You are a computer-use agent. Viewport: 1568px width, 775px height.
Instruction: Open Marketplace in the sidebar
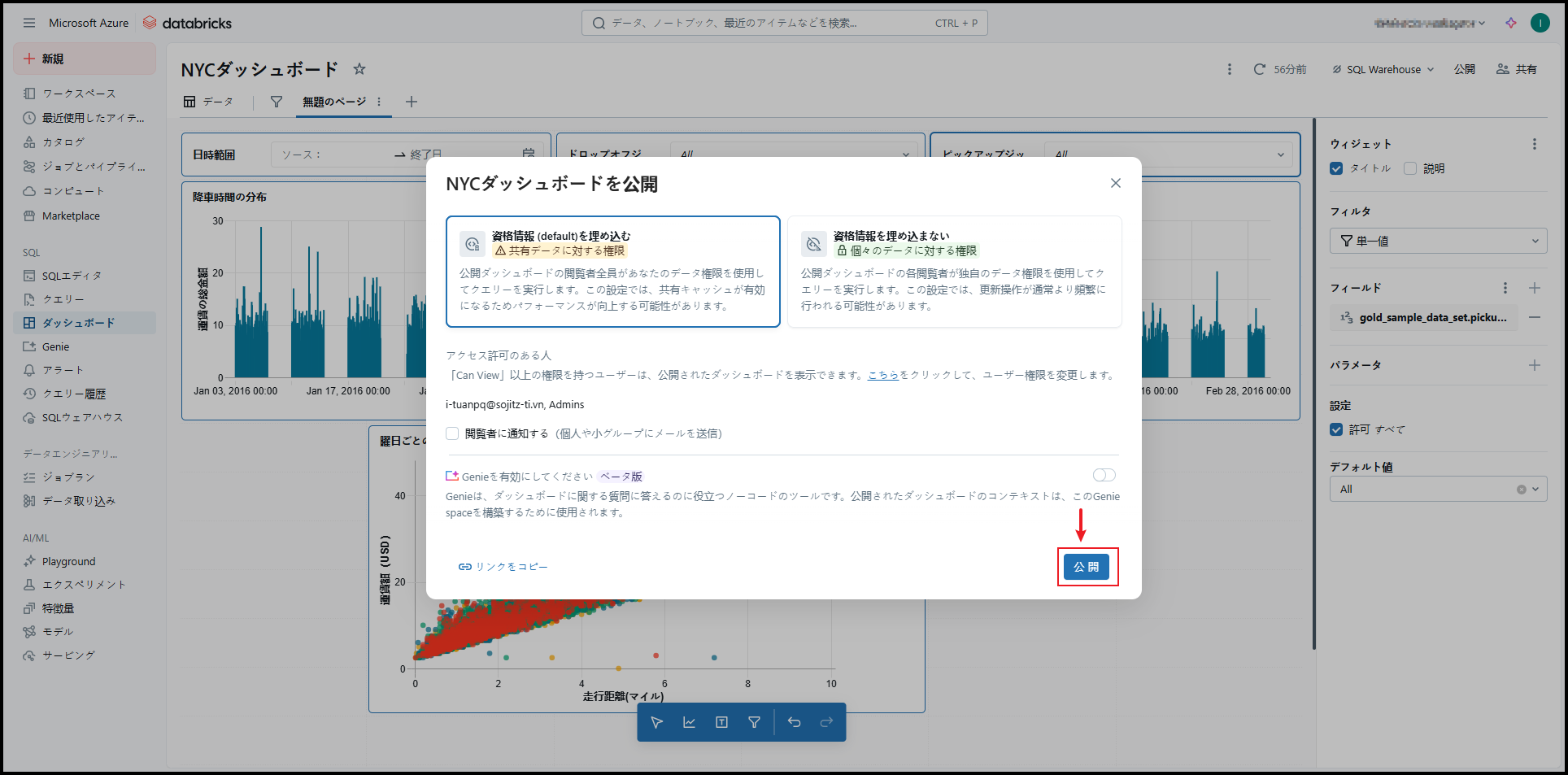85,216
